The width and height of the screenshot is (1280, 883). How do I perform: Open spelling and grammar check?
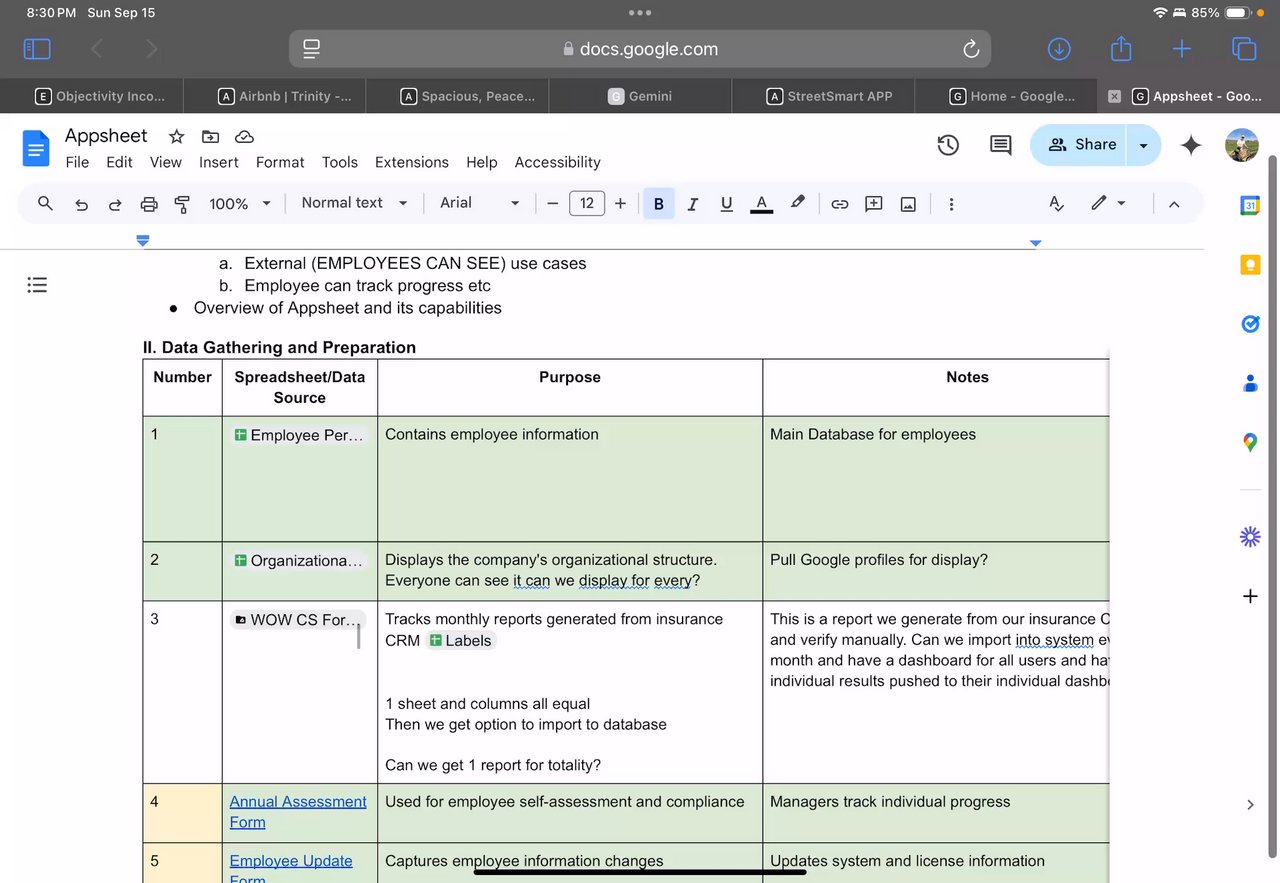[1057, 204]
